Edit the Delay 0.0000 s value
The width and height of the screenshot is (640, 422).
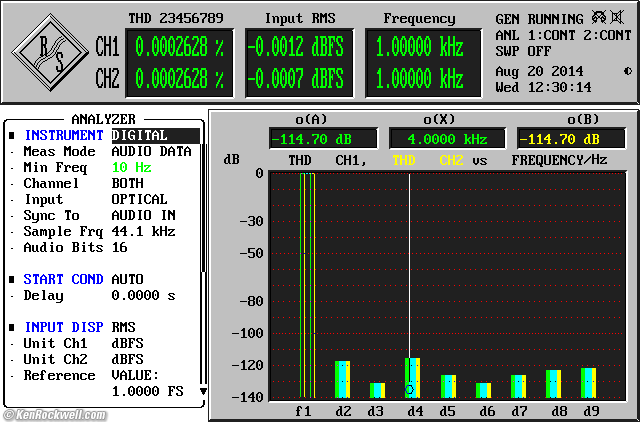[143, 295]
